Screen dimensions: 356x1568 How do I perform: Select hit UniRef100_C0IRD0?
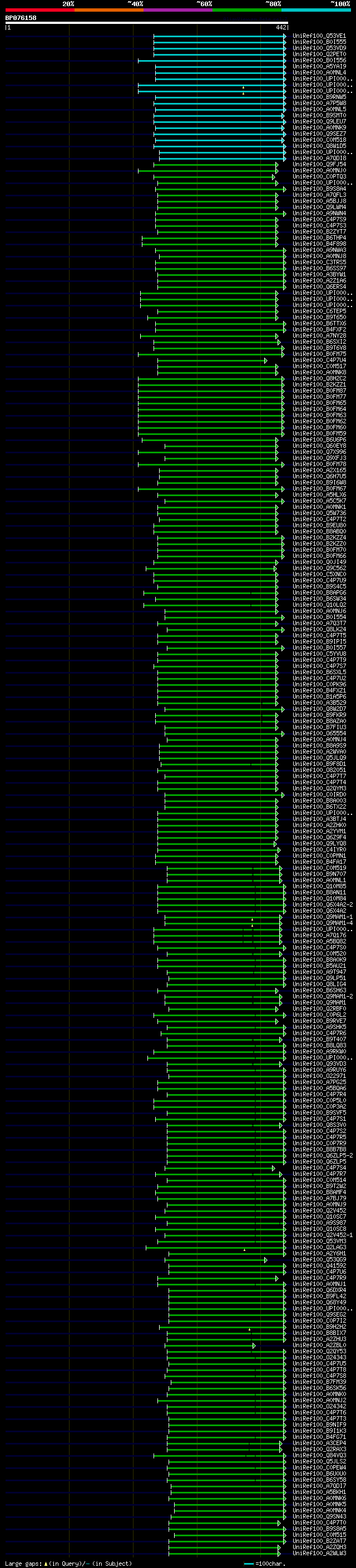(x=319, y=794)
